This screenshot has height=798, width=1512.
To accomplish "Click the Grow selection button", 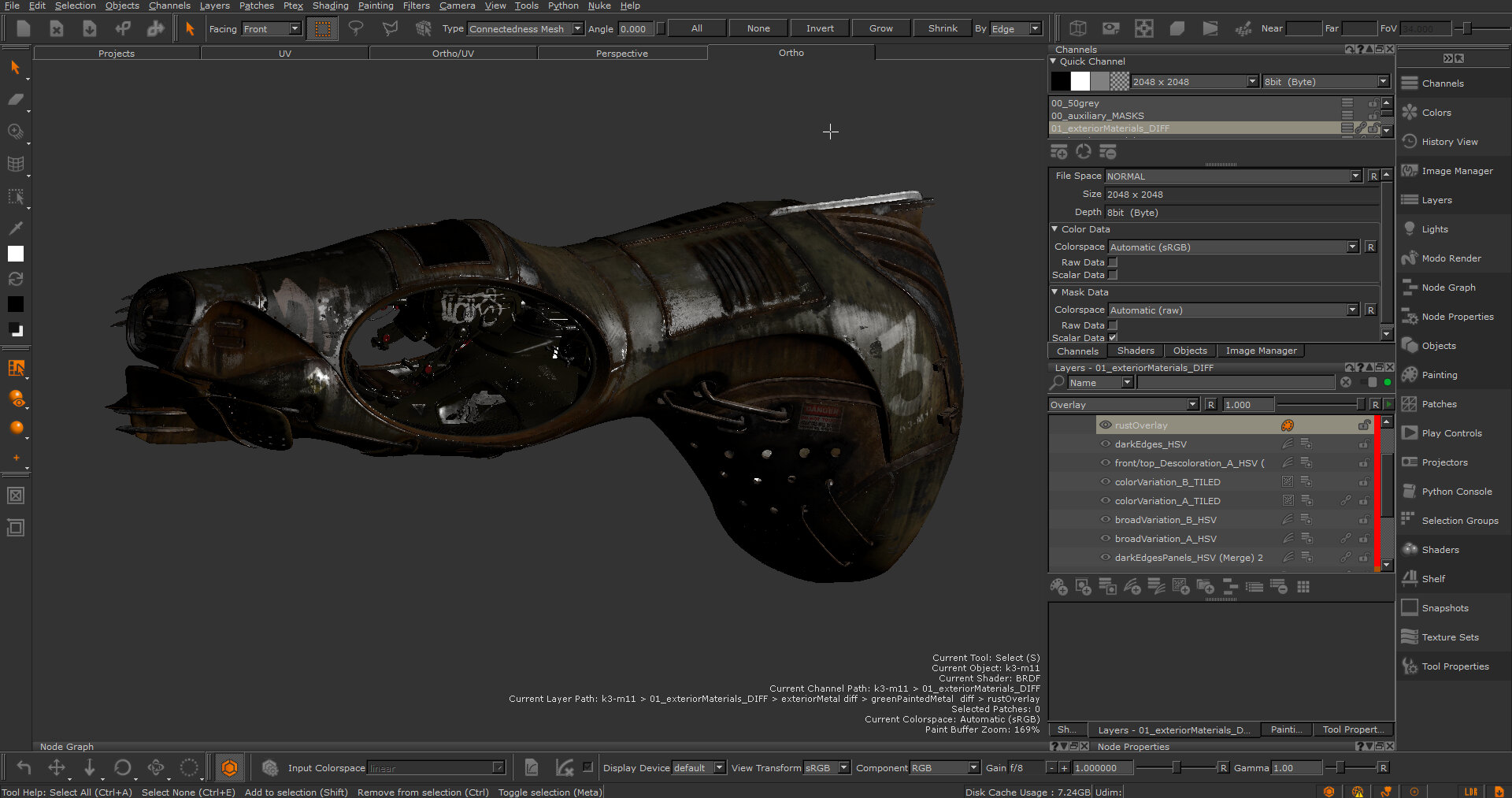I will (880, 28).
